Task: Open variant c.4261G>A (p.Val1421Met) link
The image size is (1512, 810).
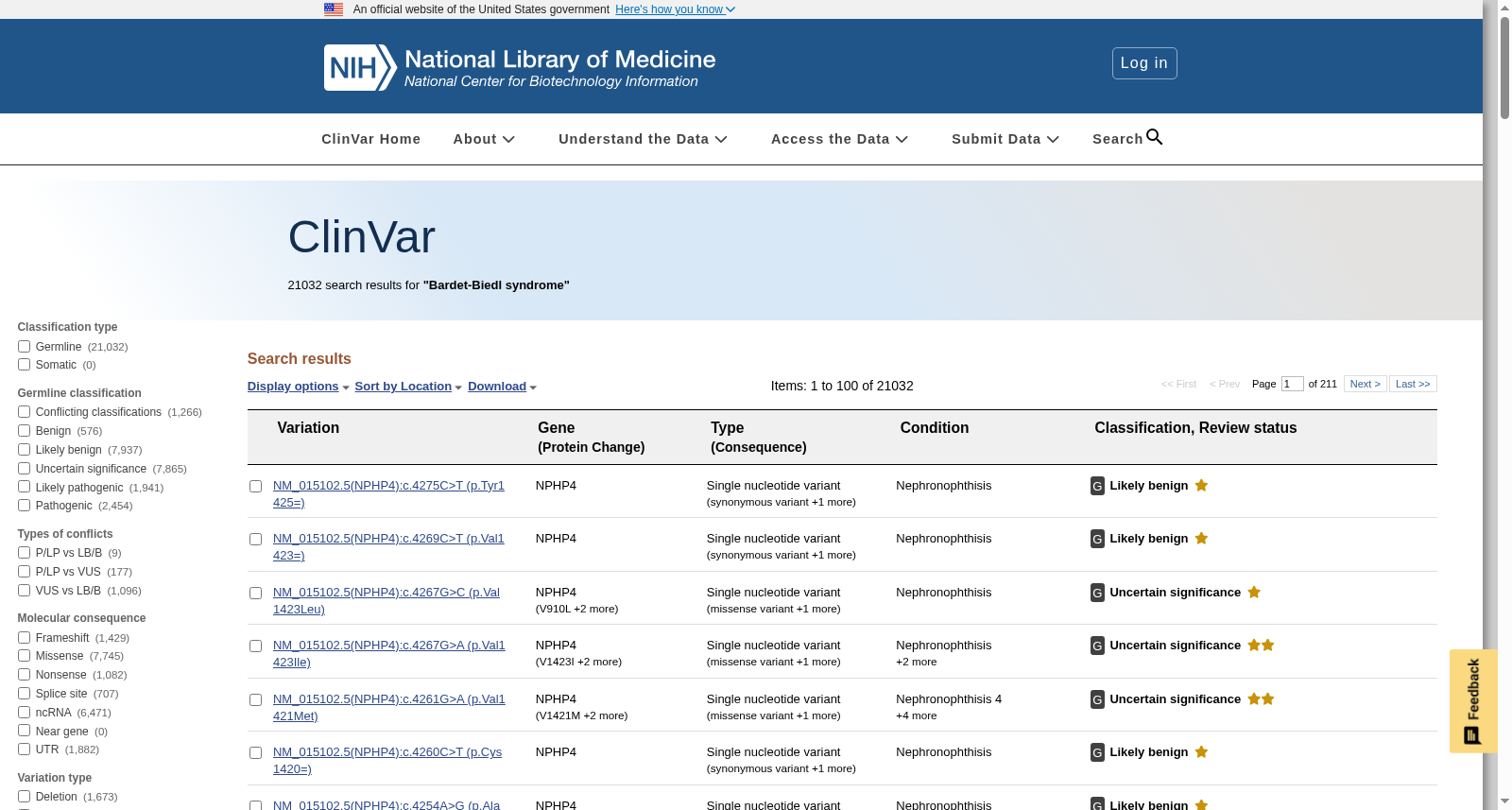Action: point(389,708)
